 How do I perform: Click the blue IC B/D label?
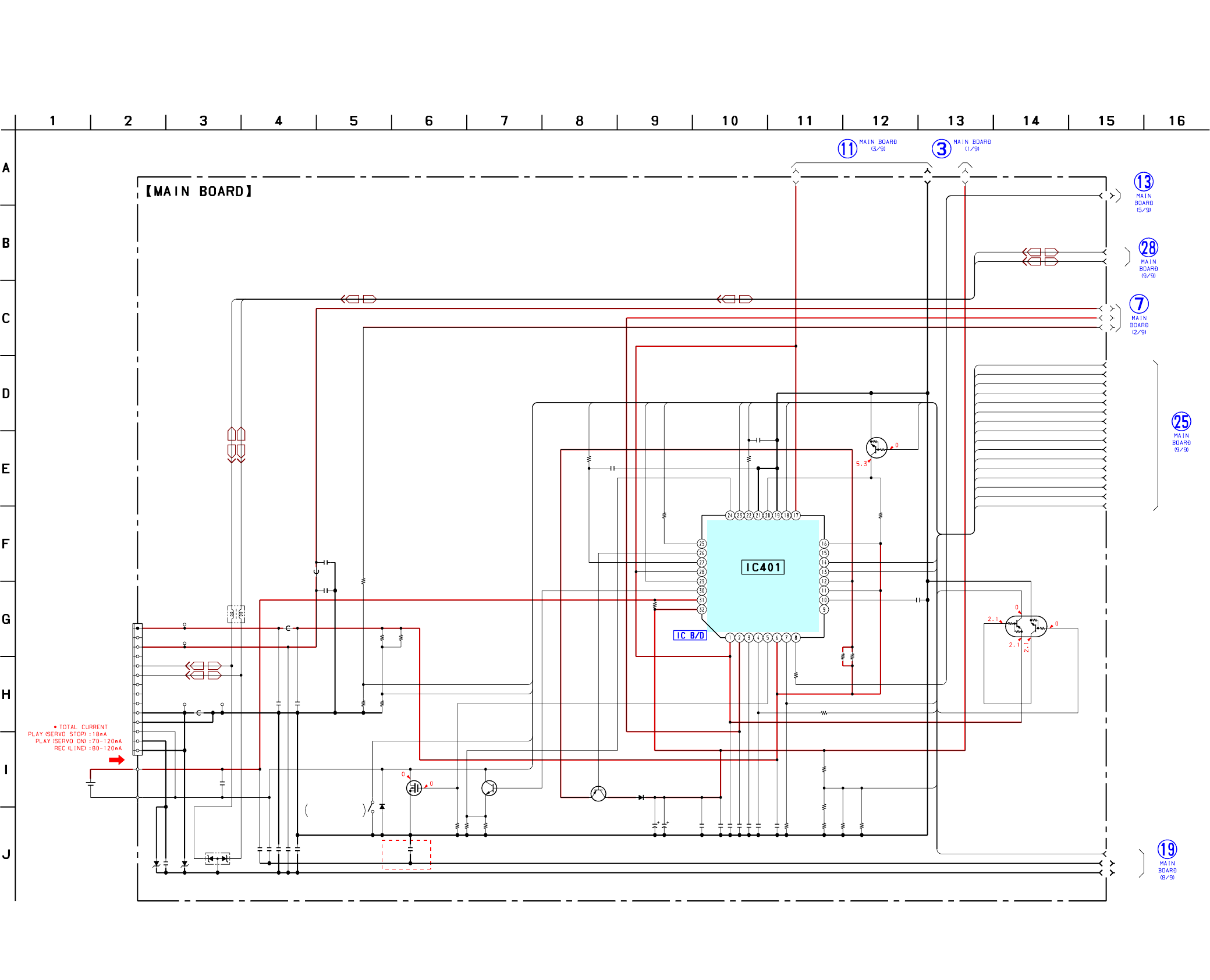[x=690, y=635]
